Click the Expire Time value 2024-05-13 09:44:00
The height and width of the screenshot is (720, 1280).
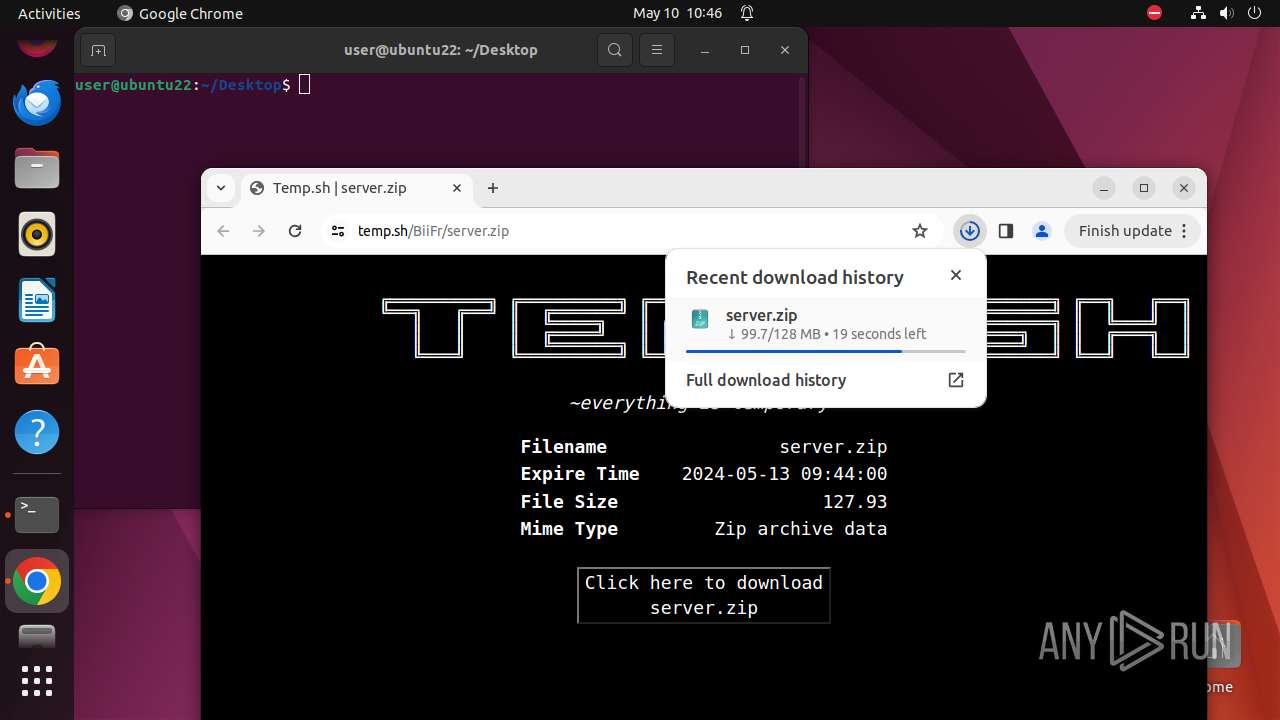pos(784,474)
